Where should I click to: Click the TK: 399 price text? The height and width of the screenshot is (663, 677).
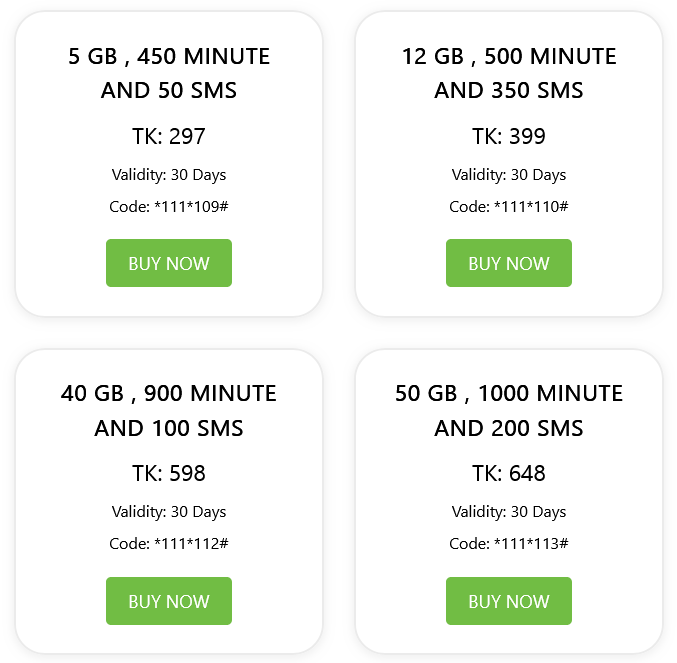pyautogui.click(x=509, y=137)
